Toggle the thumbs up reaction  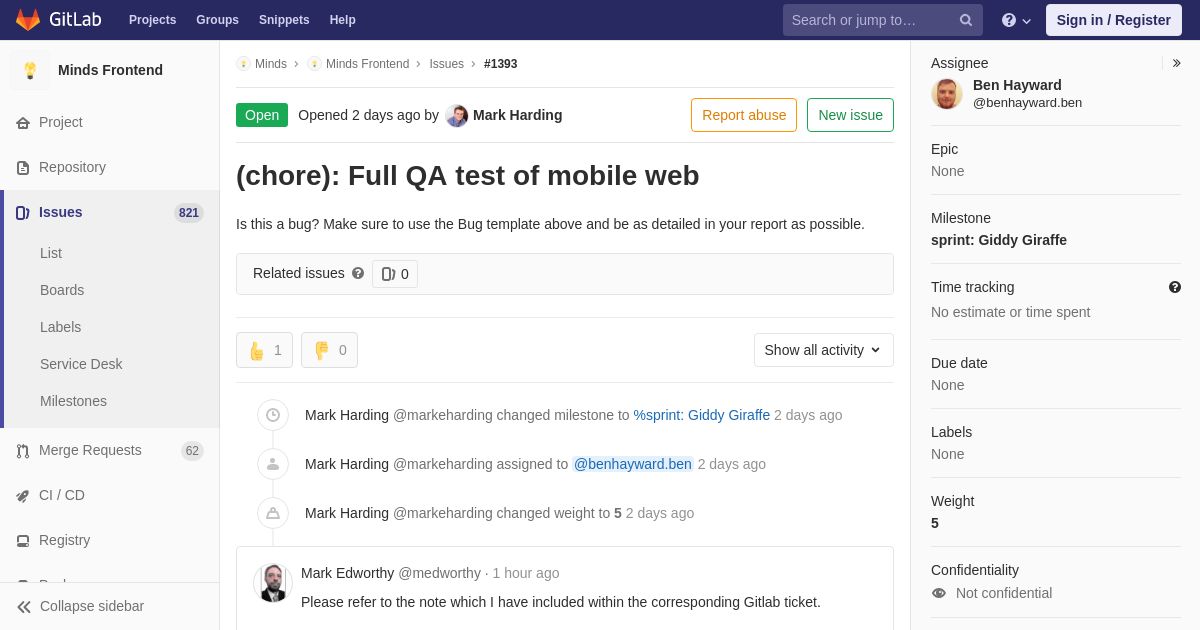tap(264, 350)
